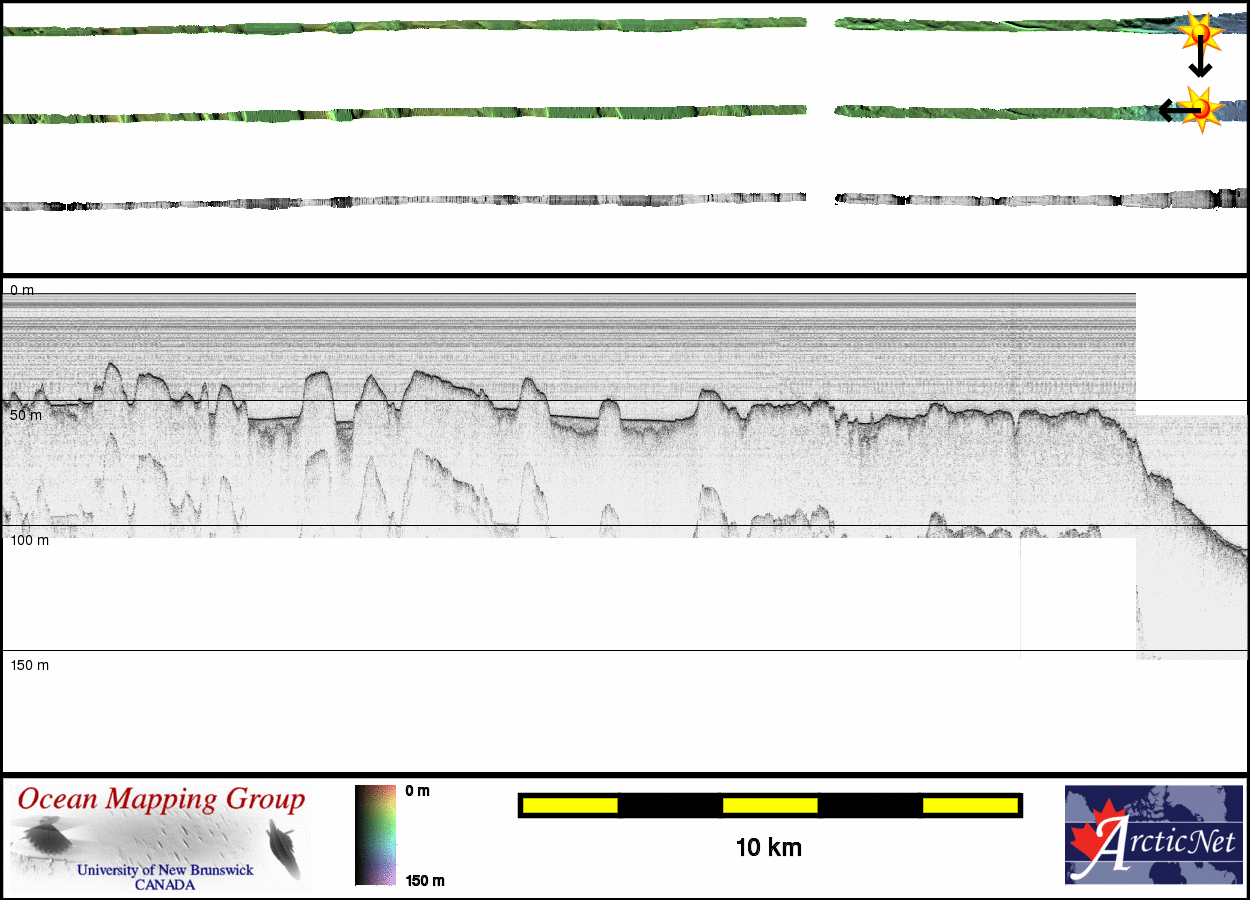Click the rainbow depth color legend swatch
The width and height of the screenshot is (1250, 900).
(375, 835)
